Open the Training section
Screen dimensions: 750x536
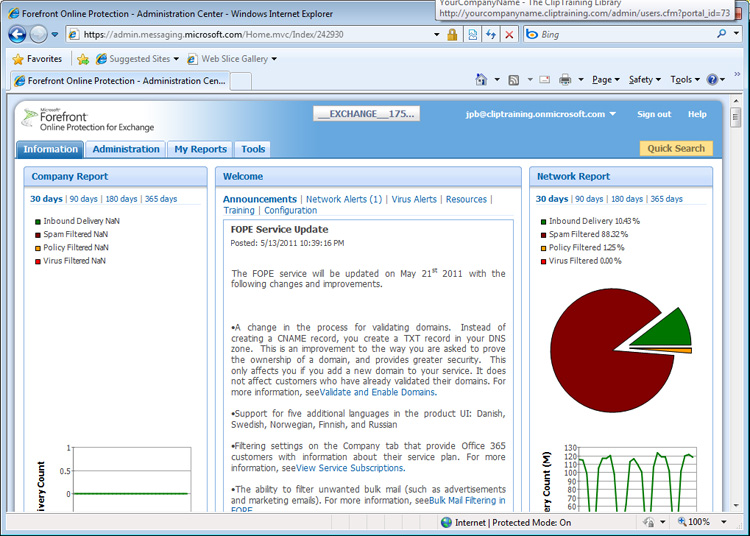click(x=239, y=210)
